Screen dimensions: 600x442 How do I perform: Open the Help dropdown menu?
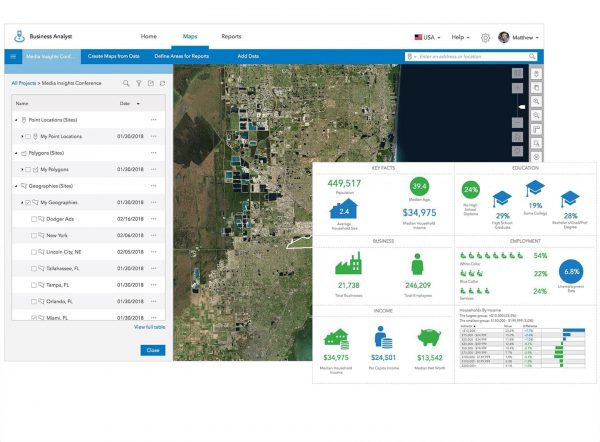pyautogui.click(x=460, y=37)
